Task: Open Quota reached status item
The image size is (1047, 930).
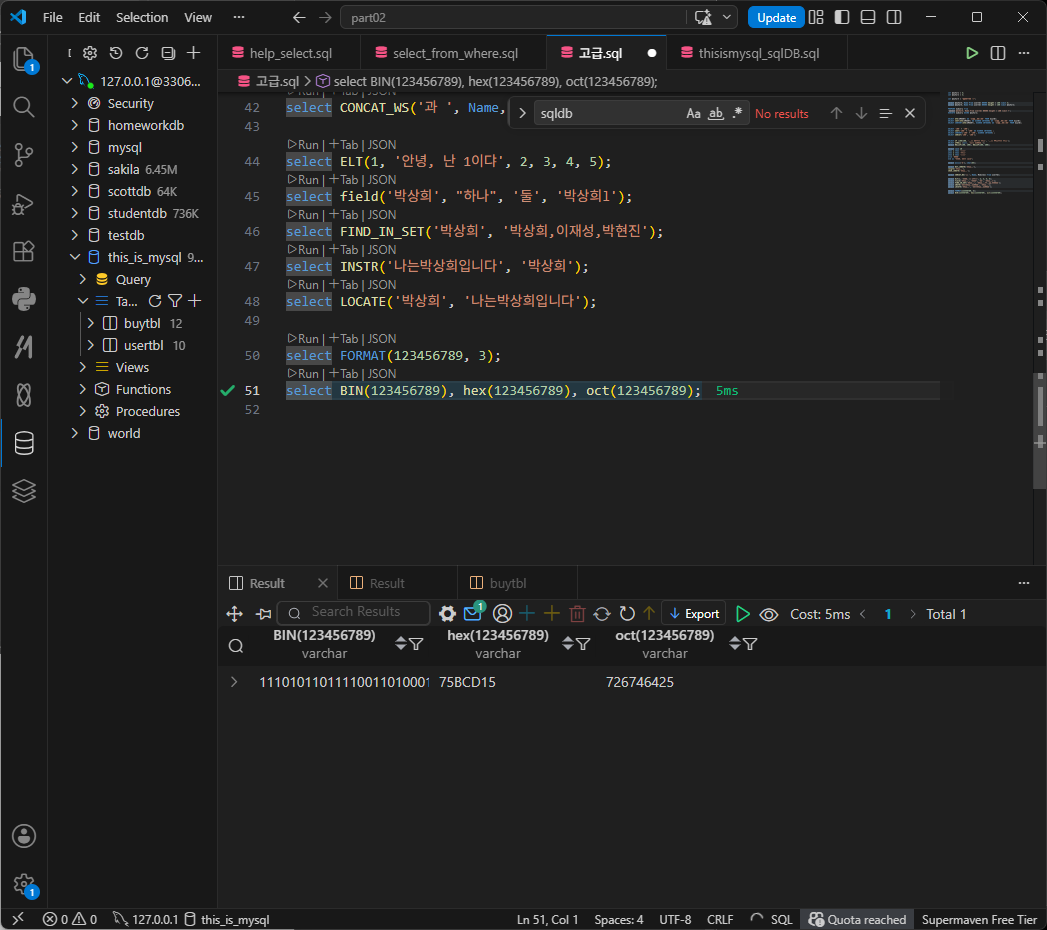Action: point(857,919)
